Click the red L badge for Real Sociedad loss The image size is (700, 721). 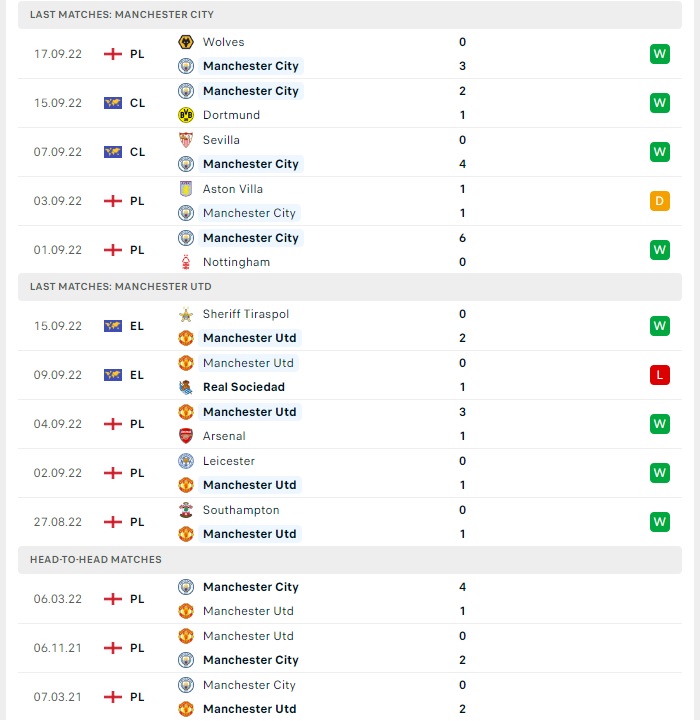point(660,375)
